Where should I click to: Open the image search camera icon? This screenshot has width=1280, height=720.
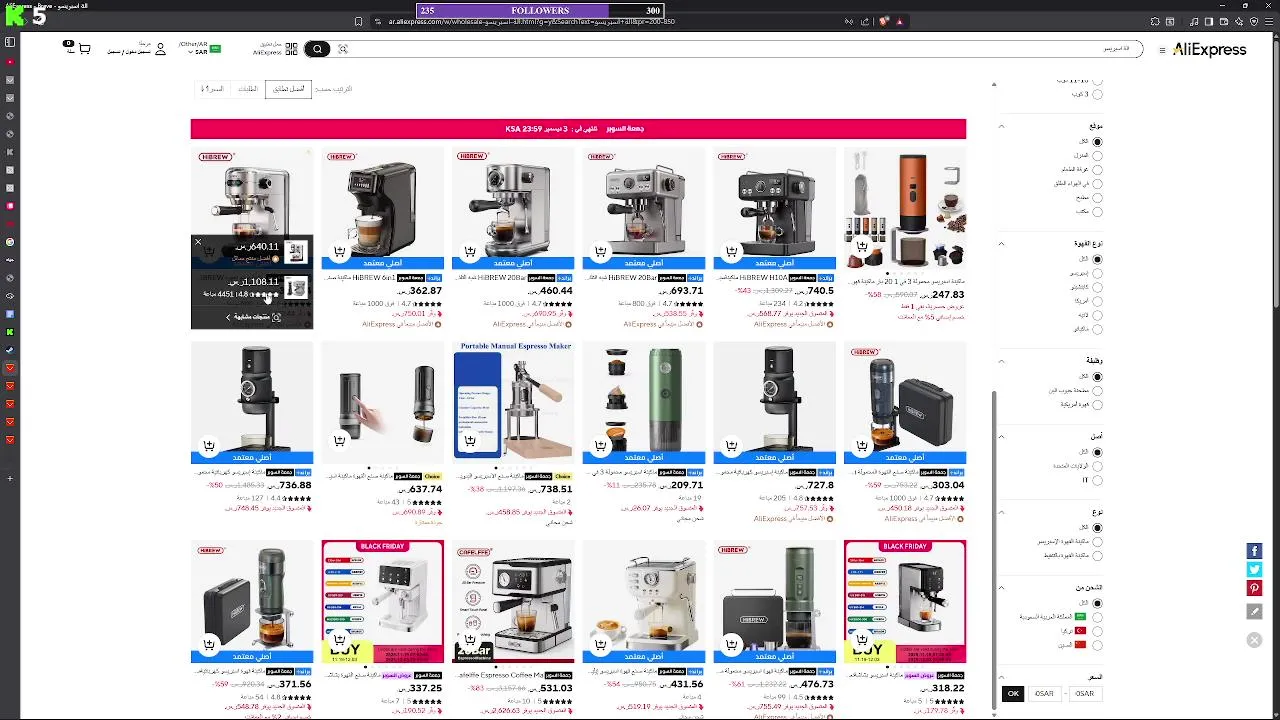tap(343, 49)
